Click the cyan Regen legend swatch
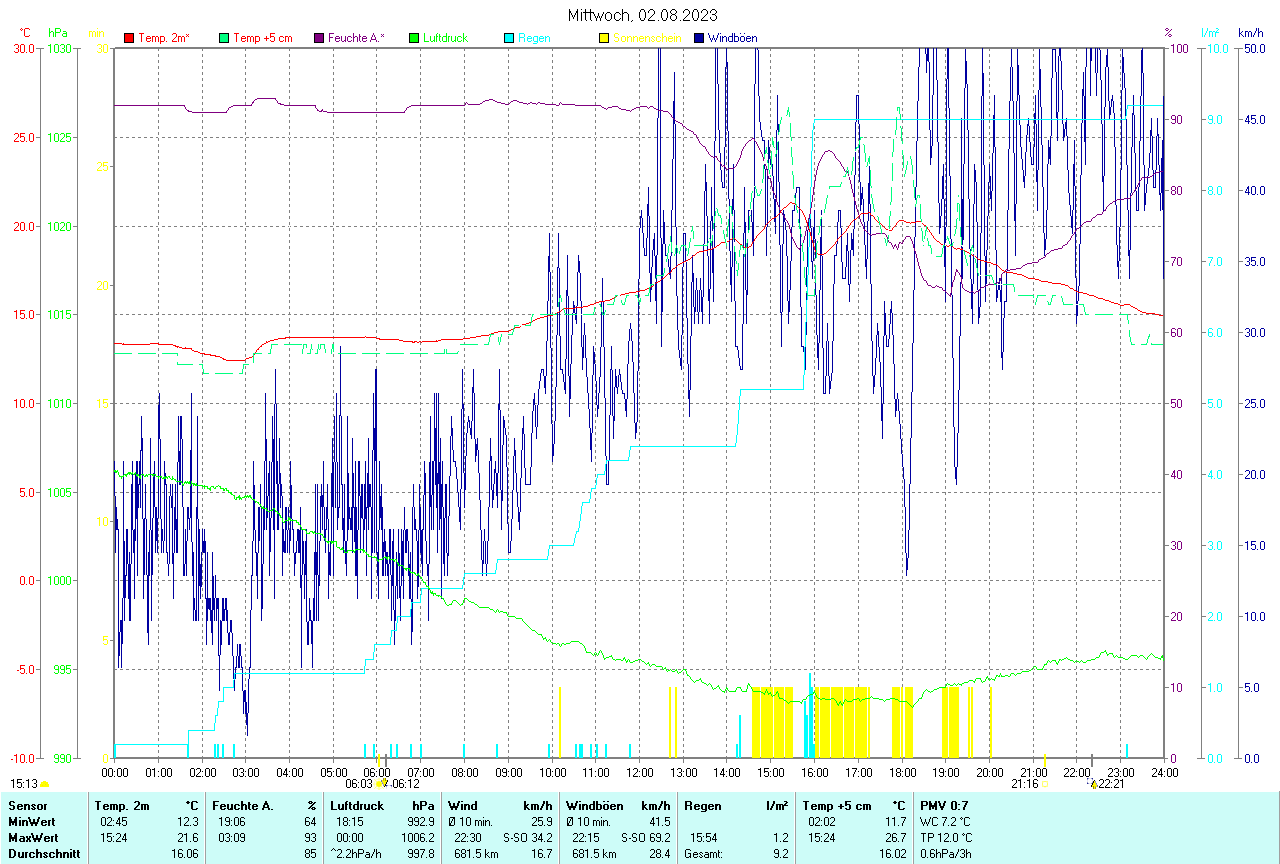The width and height of the screenshot is (1280, 864). pyautogui.click(x=510, y=38)
